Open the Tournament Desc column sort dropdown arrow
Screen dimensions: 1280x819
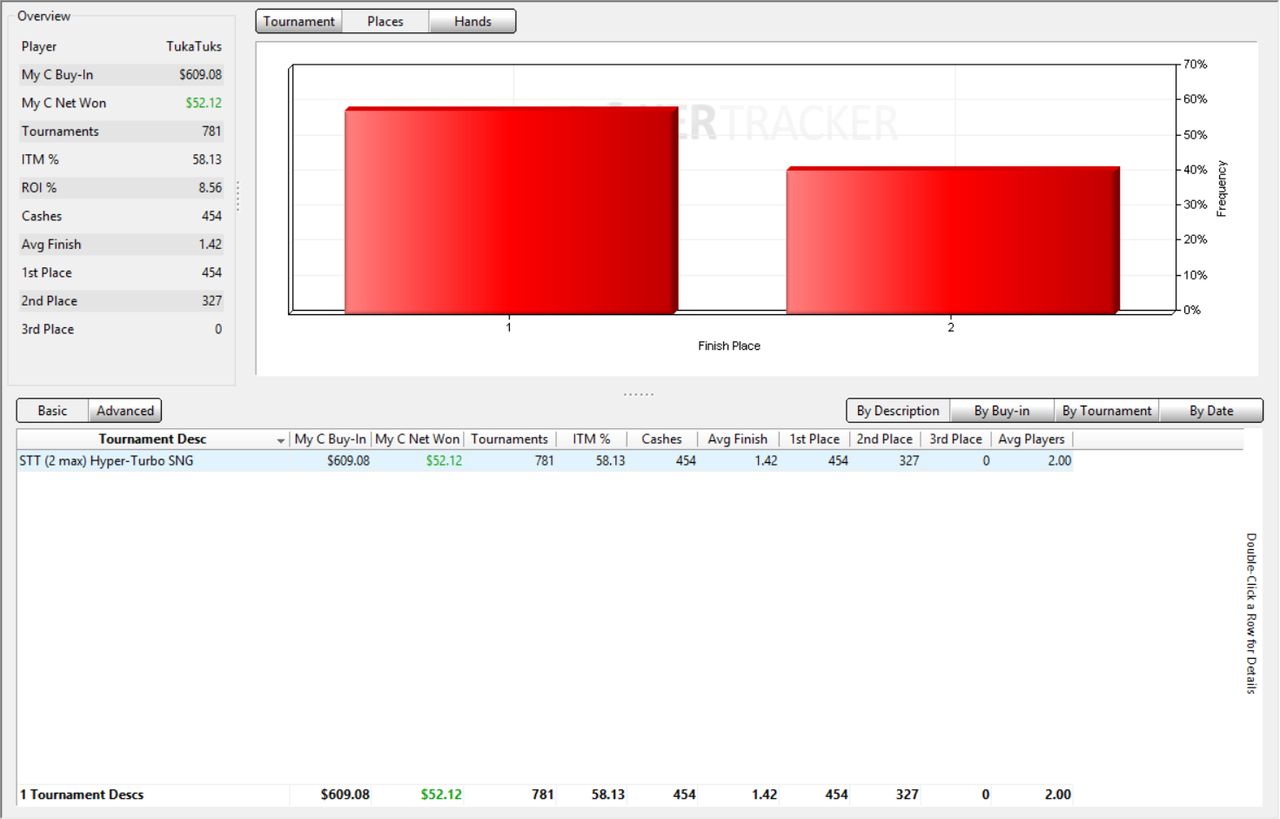coord(281,441)
